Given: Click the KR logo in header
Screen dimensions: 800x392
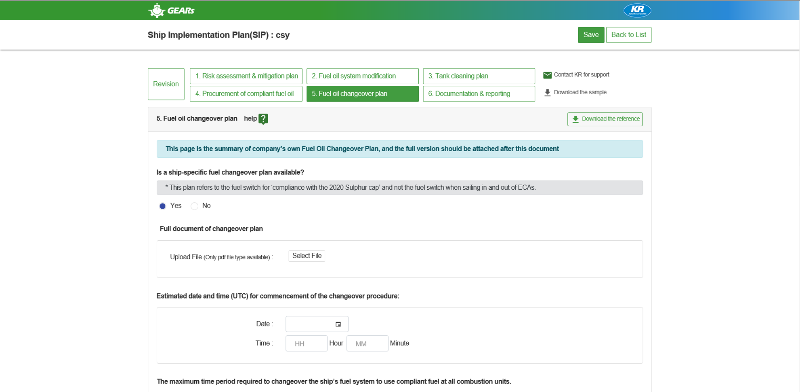Looking at the screenshot, I should pyautogui.click(x=637, y=10).
